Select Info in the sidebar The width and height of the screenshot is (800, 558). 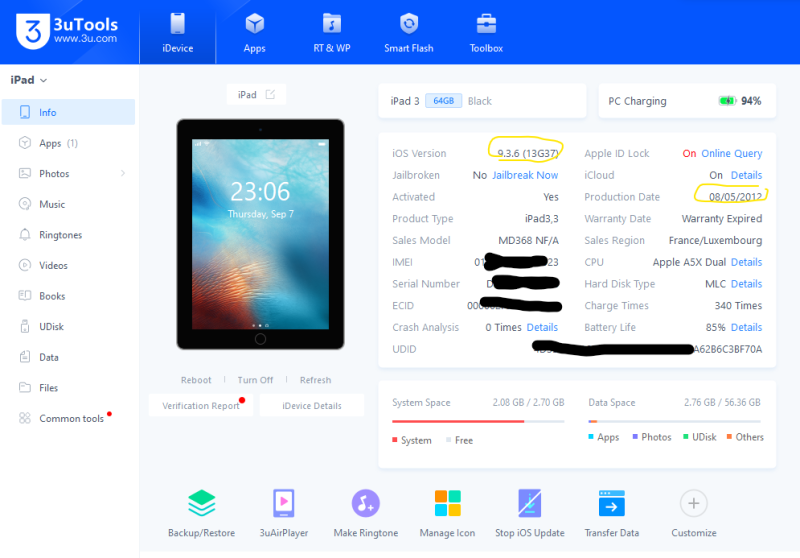click(x=68, y=112)
